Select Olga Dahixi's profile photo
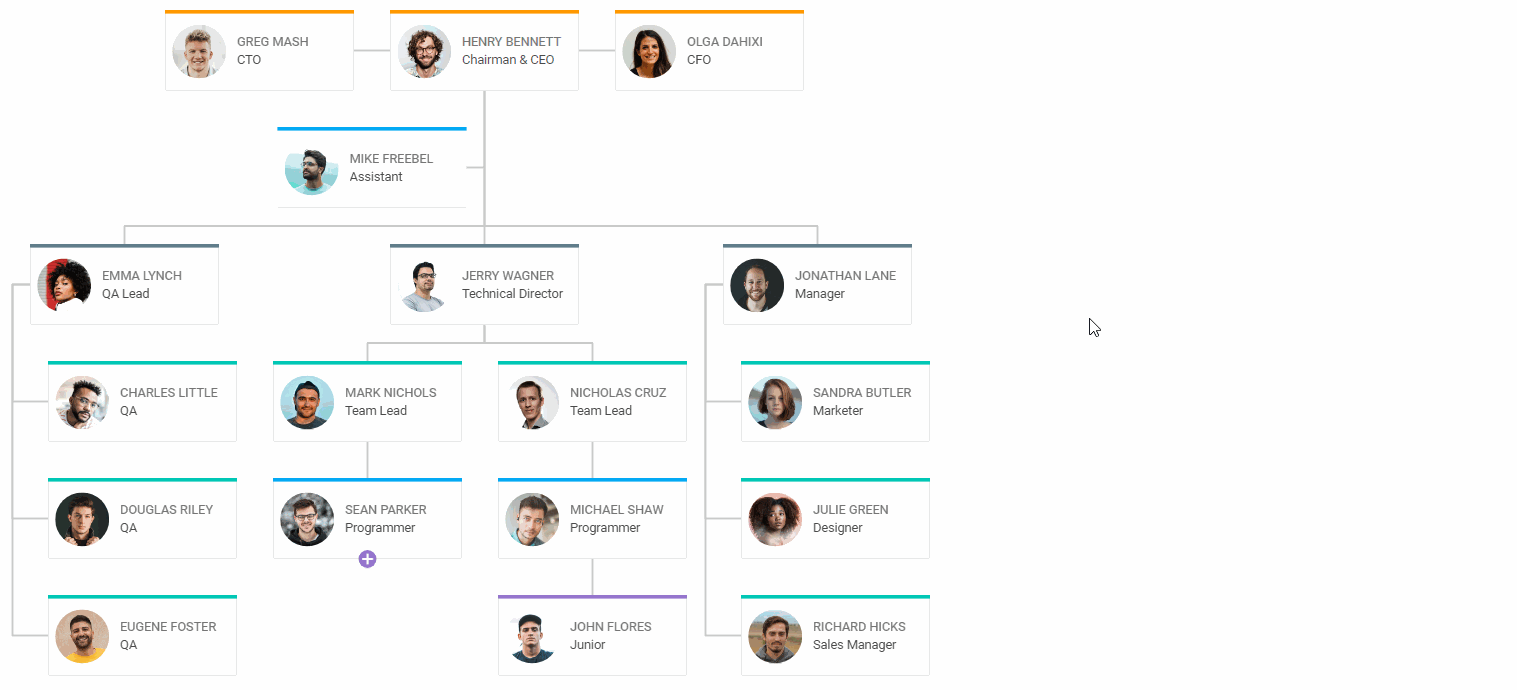The height and width of the screenshot is (690, 1517). point(649,52)
